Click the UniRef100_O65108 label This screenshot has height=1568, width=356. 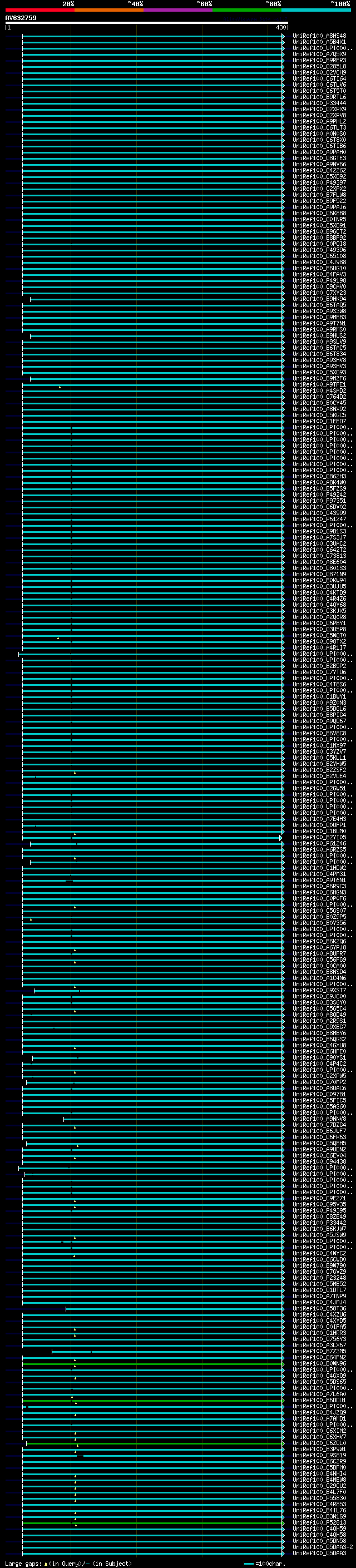(x=319, y=256)
